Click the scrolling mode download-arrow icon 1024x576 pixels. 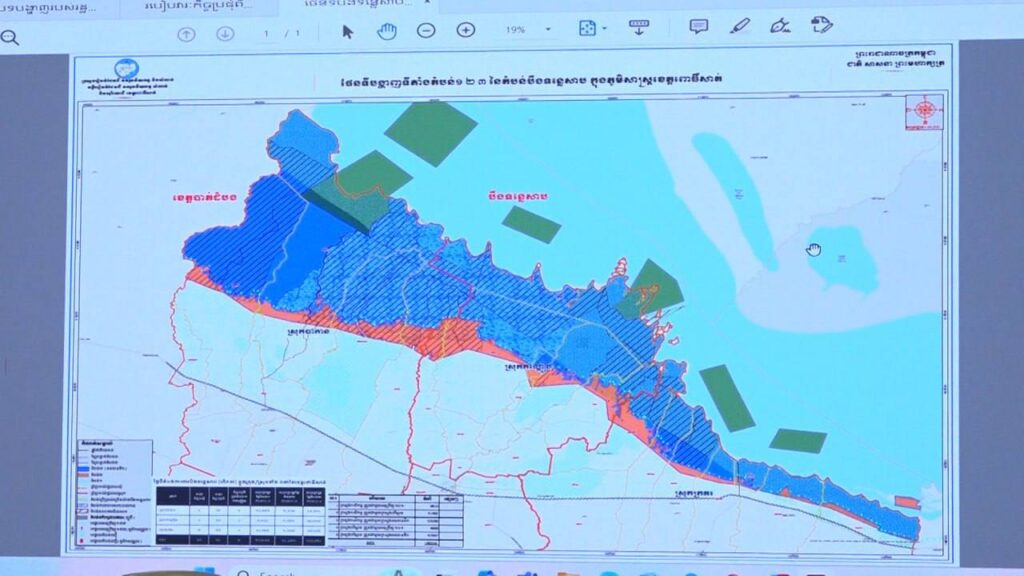(638, 27)
